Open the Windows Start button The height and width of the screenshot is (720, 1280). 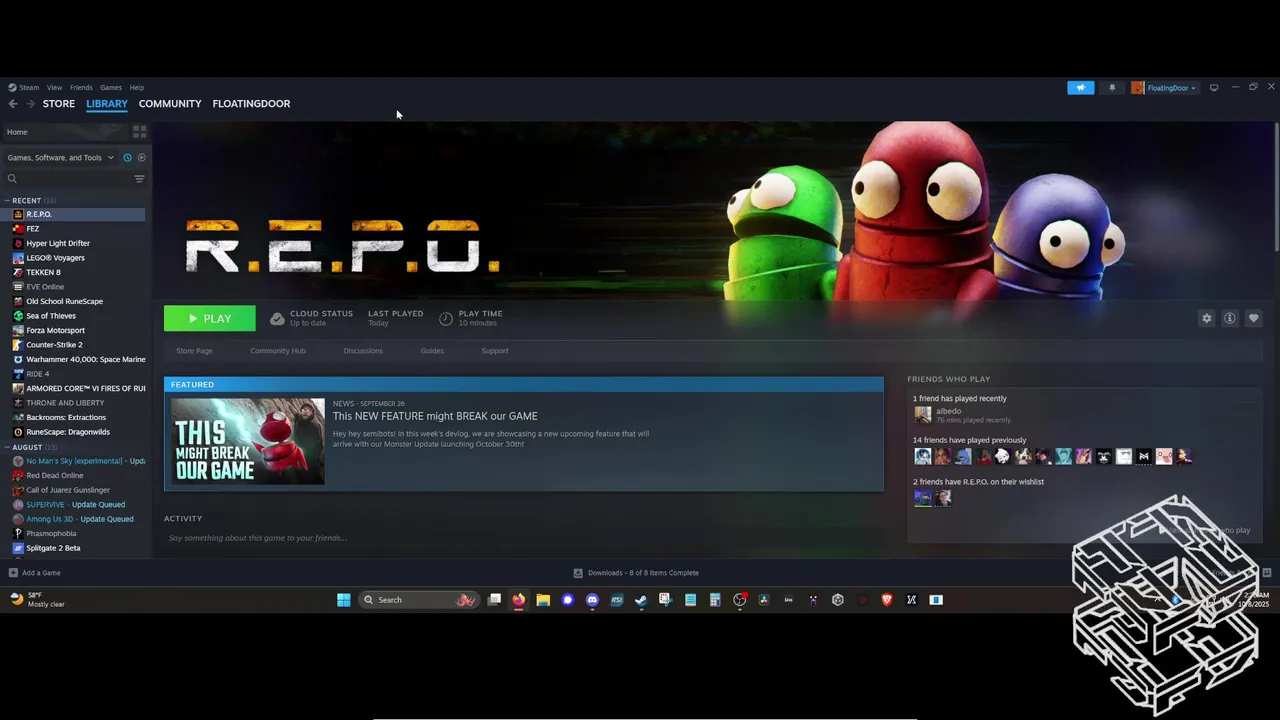[x=344, y=600]
